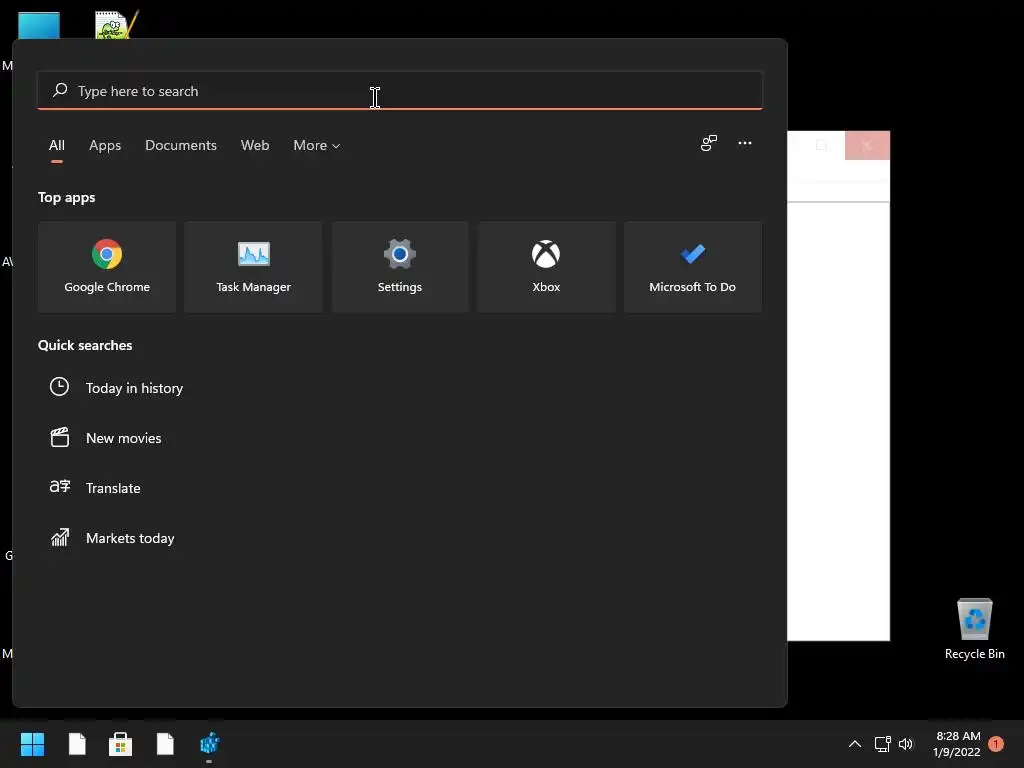1024x768 pixels.
Task: Open the network status tray icon
Action: pos(882,744)
